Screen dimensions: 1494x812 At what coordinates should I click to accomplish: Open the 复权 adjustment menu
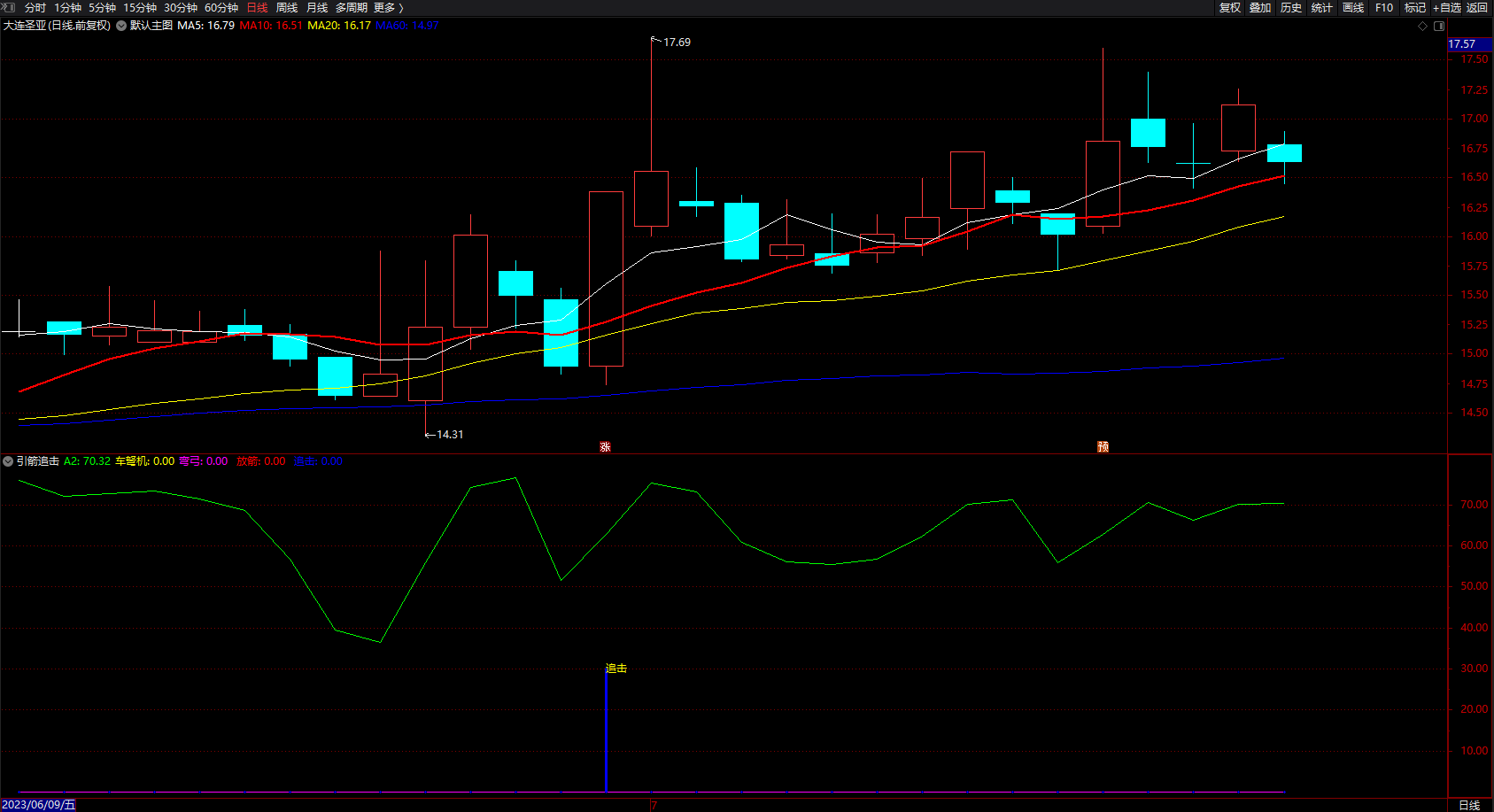click(1230, 8)
